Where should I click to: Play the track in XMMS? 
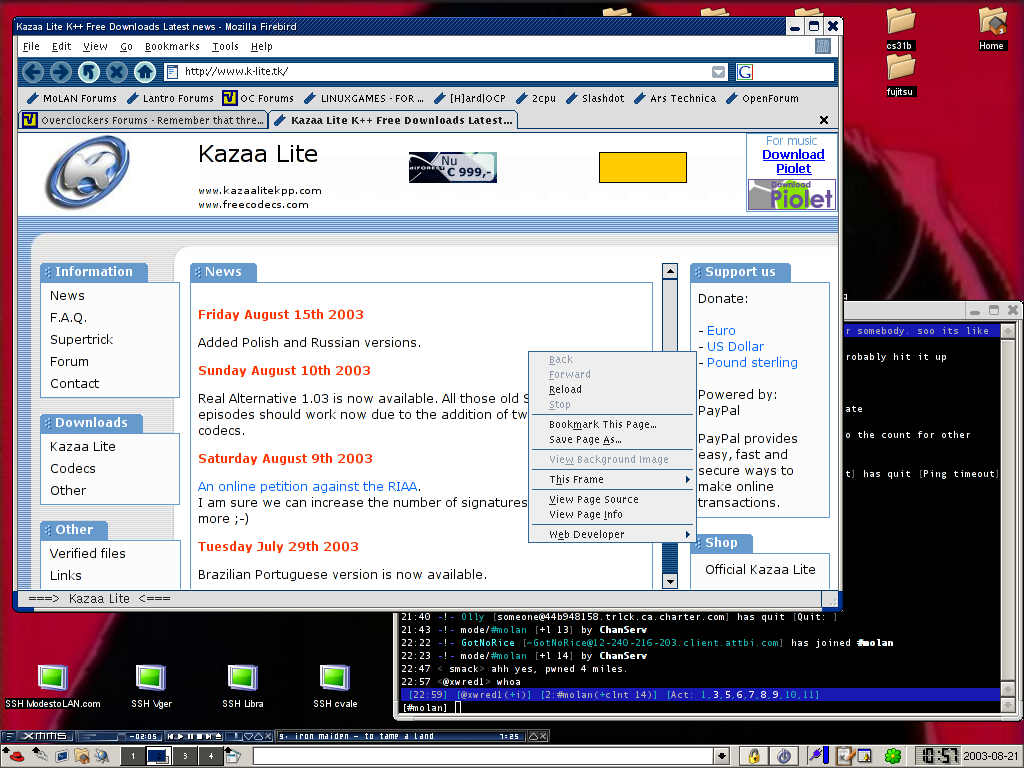coord(180,736)
